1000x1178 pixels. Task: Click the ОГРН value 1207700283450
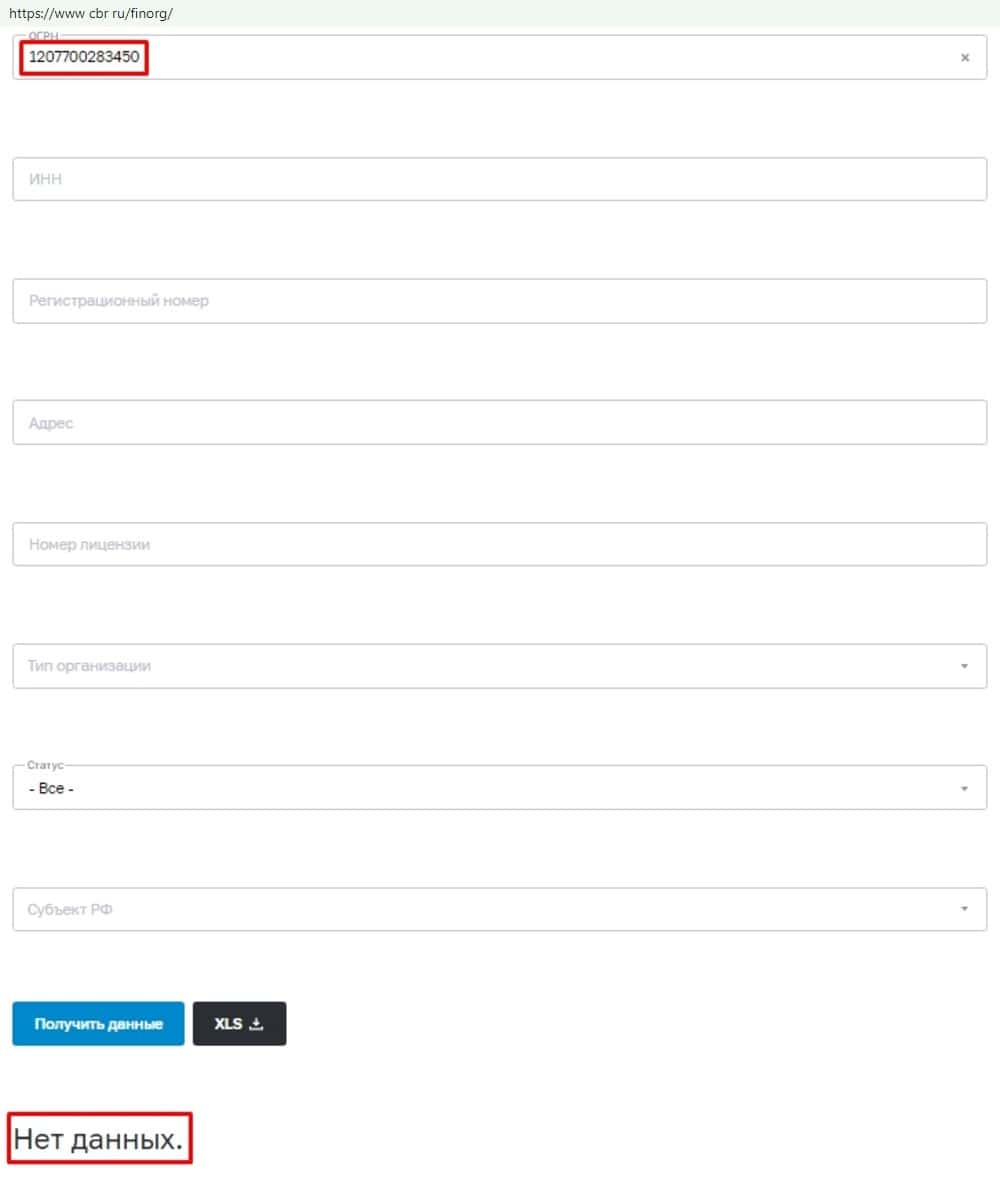(x=84, y=57)
